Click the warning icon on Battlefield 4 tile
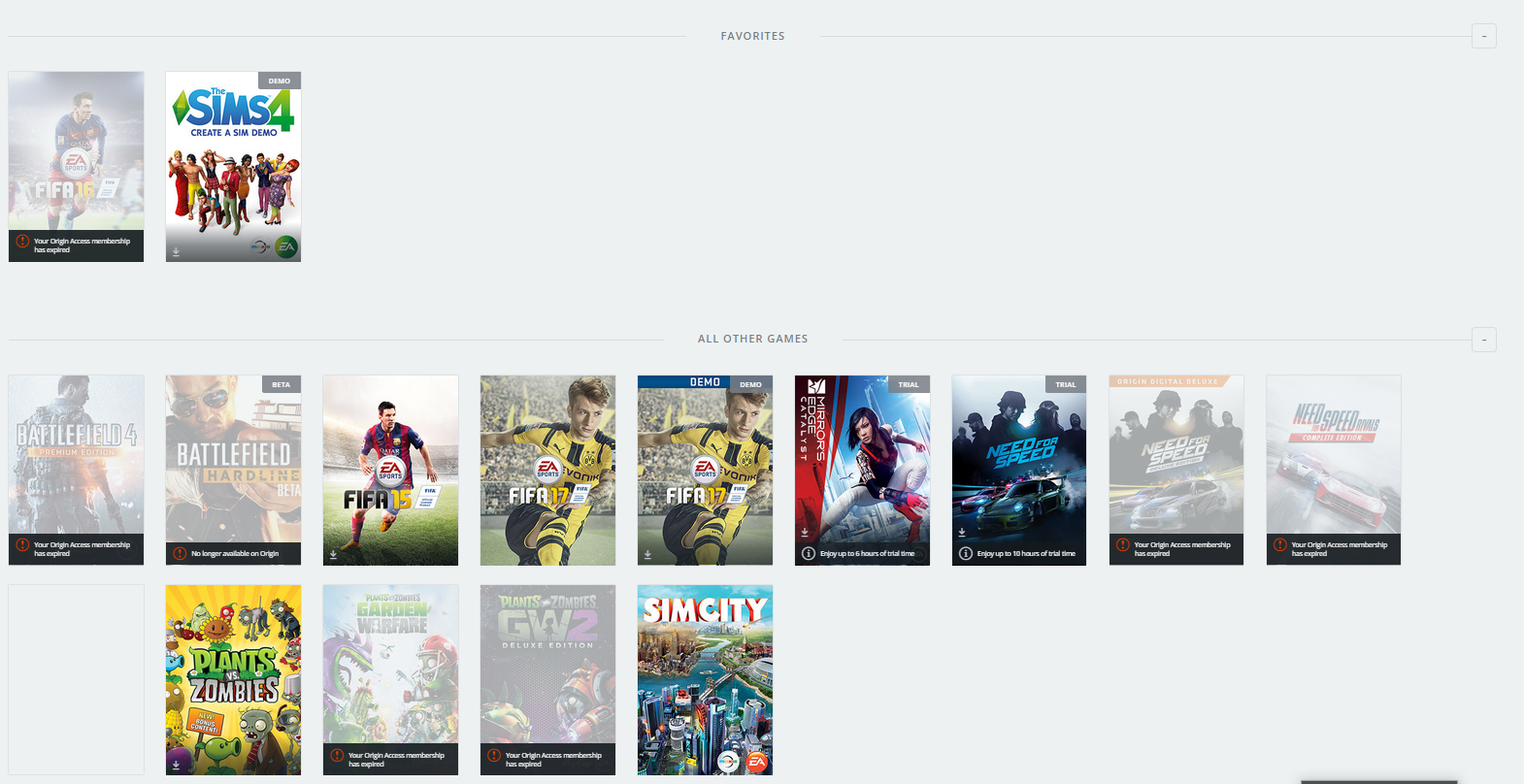 (22, 545)
